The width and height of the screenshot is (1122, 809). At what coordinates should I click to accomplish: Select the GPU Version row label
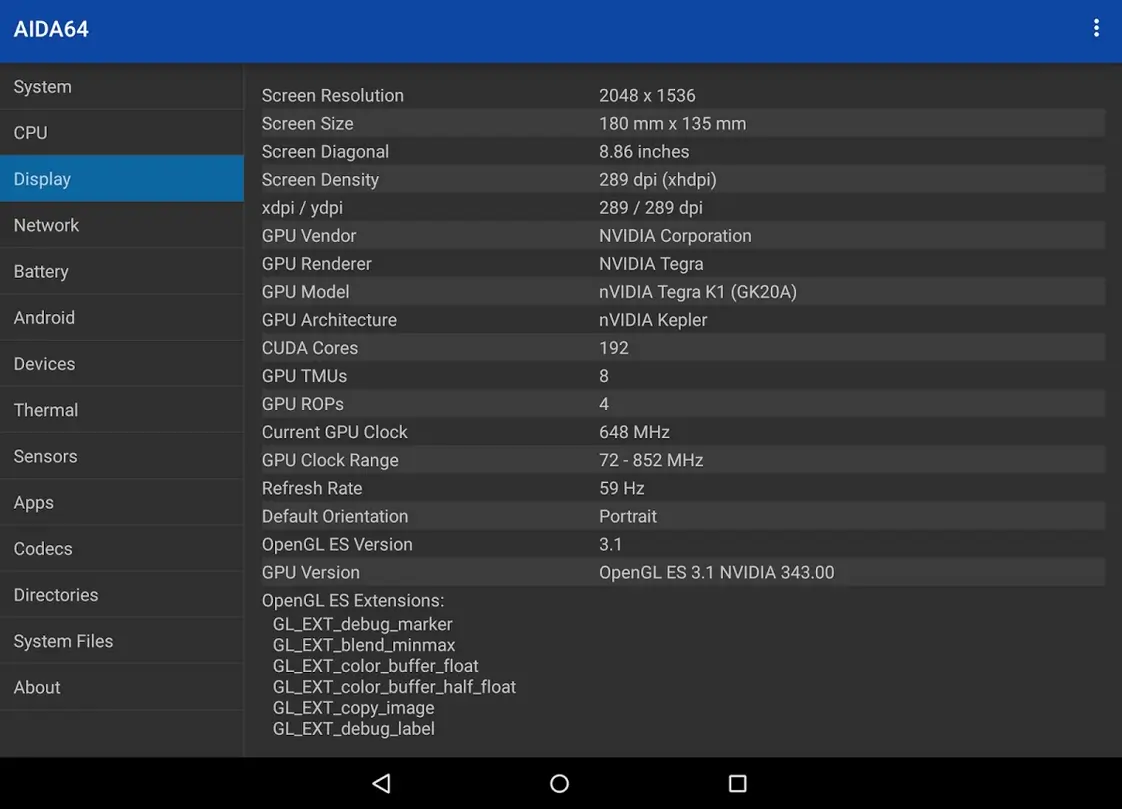[x=311, y=572]
